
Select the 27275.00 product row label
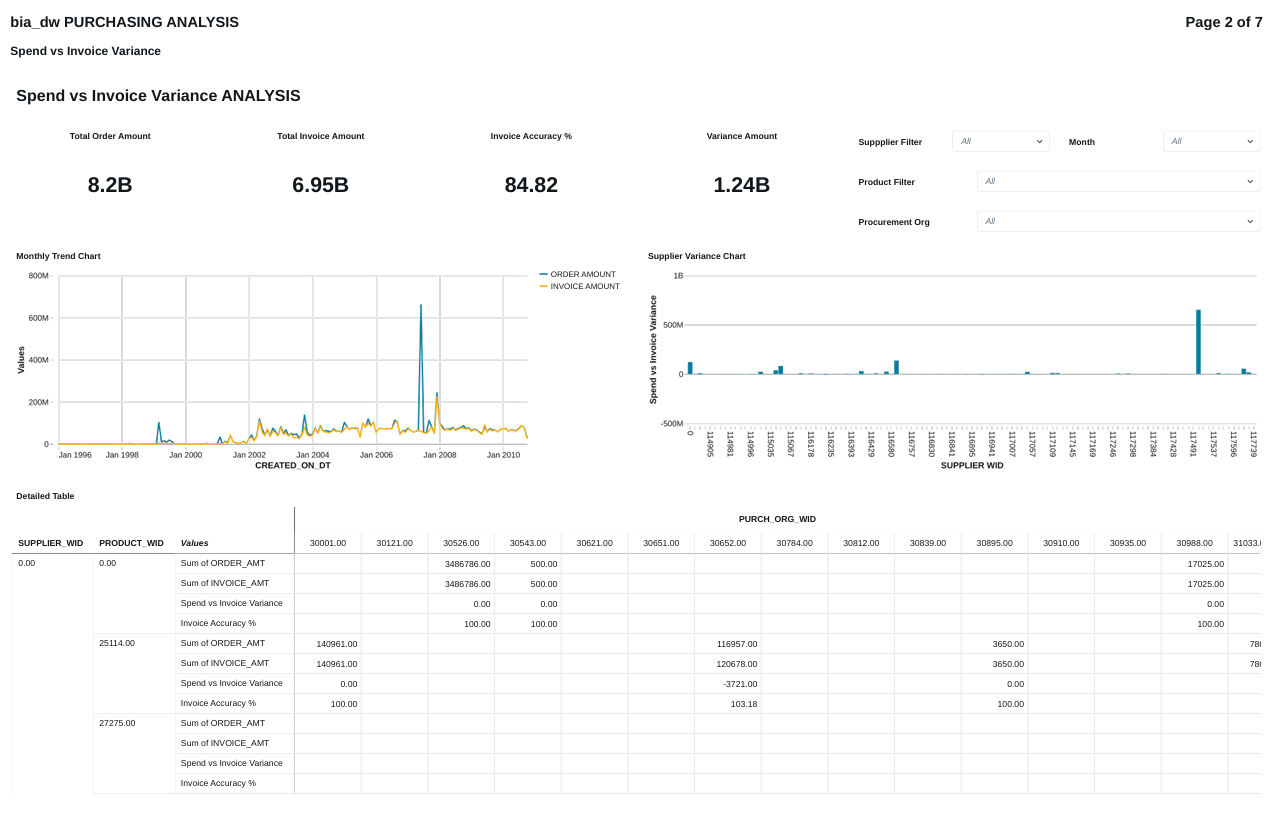[x=117, y=724]
